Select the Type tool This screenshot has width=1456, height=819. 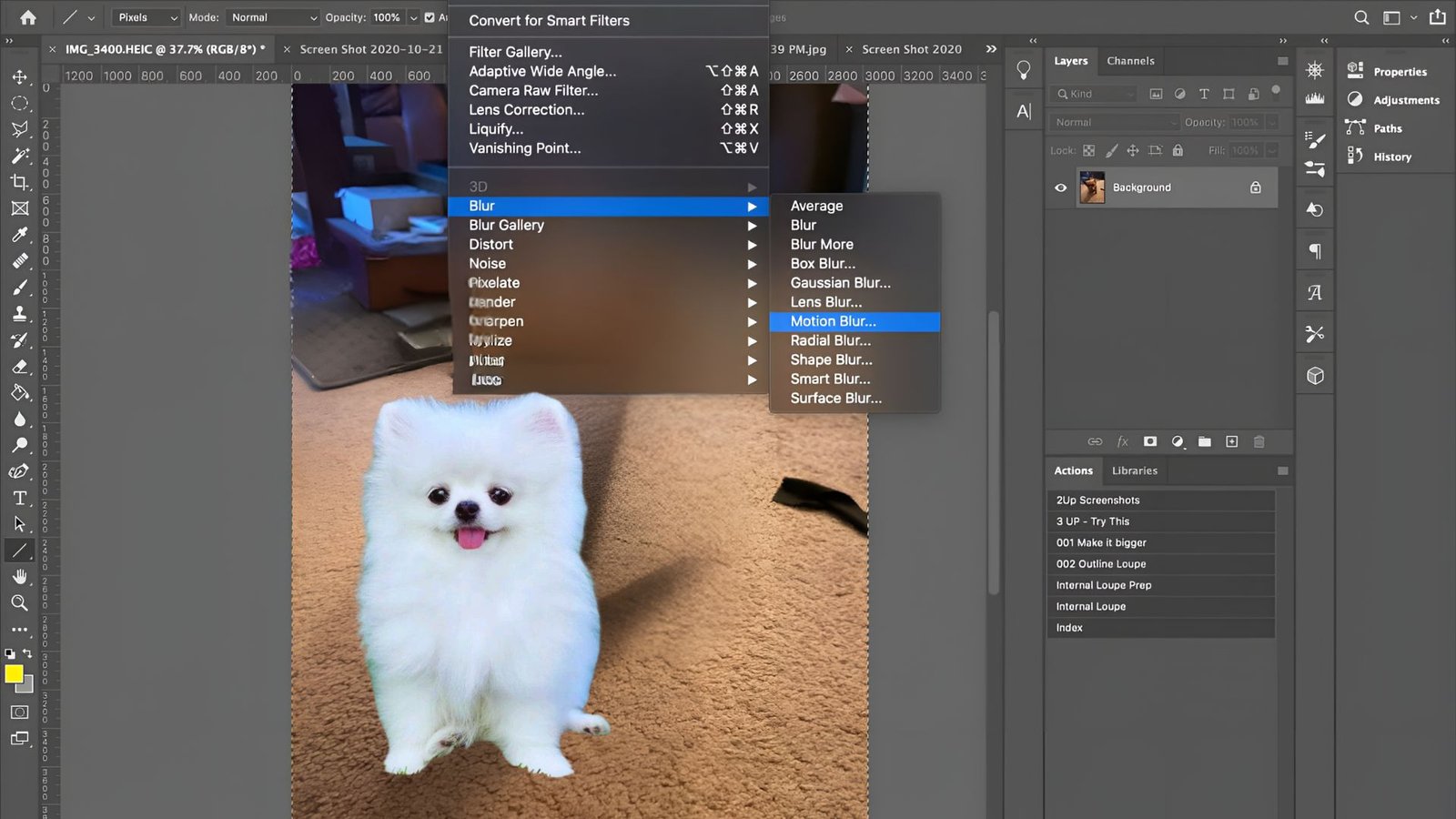(19, 498)
